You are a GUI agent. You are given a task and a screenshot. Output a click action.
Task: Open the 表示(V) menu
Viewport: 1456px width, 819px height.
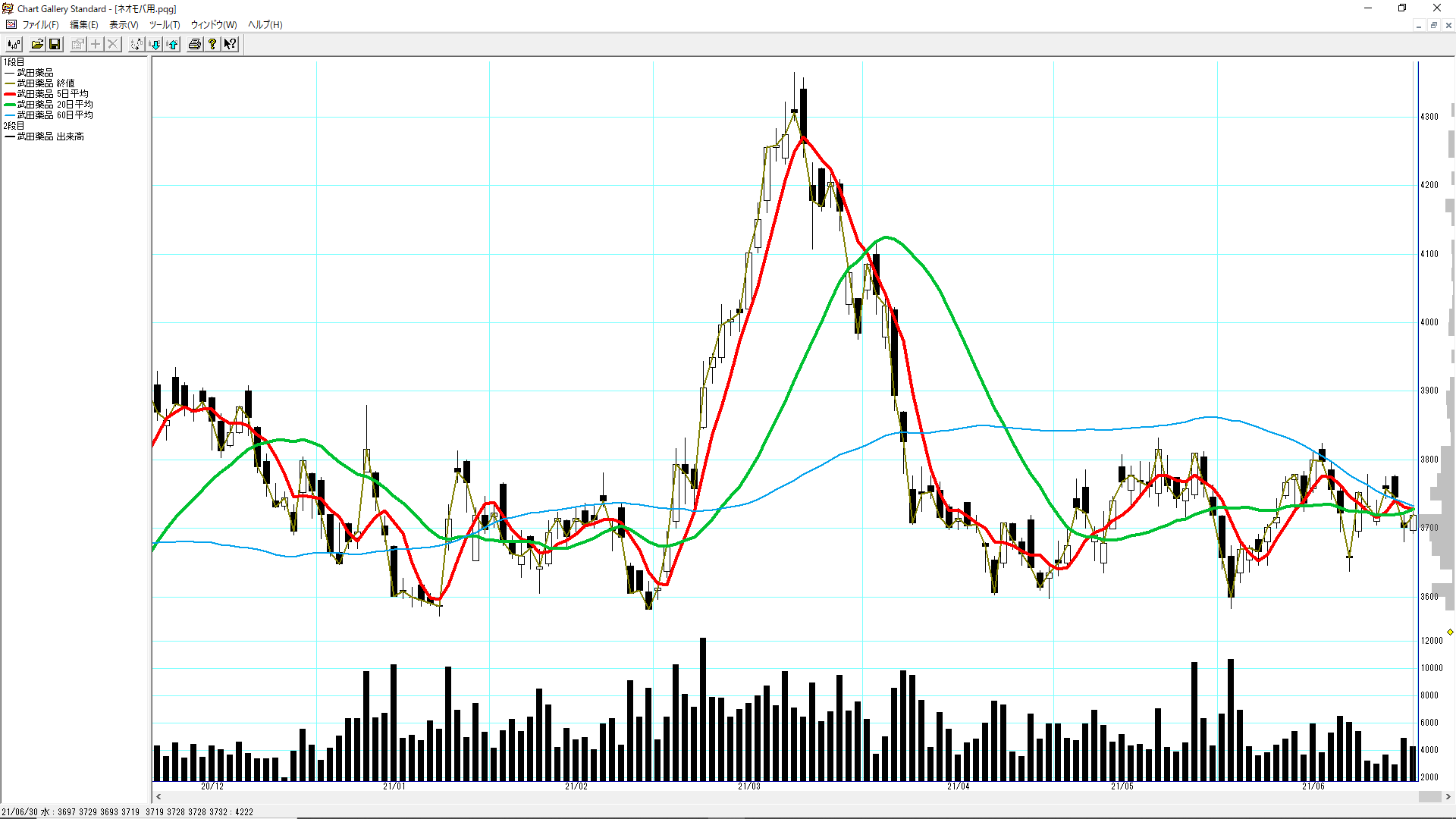[x=124, y=25]
